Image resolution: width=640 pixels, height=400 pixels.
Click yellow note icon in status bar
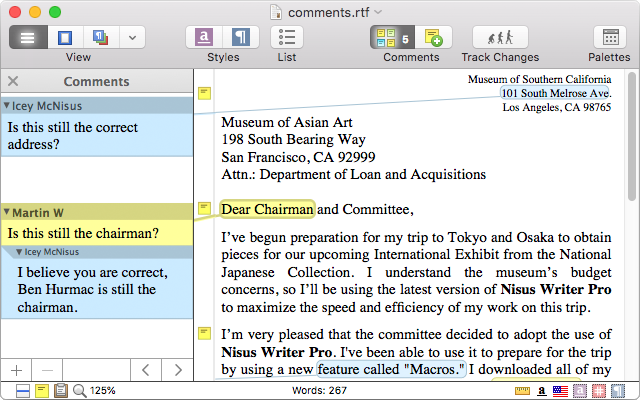pyautogui.click(x=42, y=391)
